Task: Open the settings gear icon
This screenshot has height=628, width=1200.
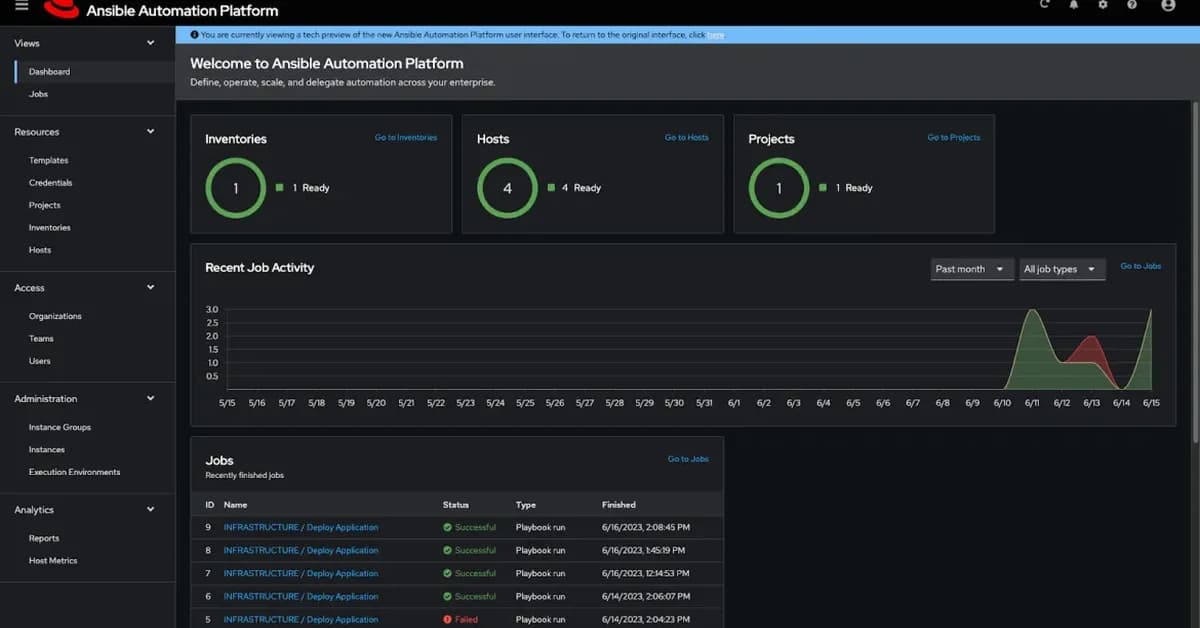Action: [1103, 5]
